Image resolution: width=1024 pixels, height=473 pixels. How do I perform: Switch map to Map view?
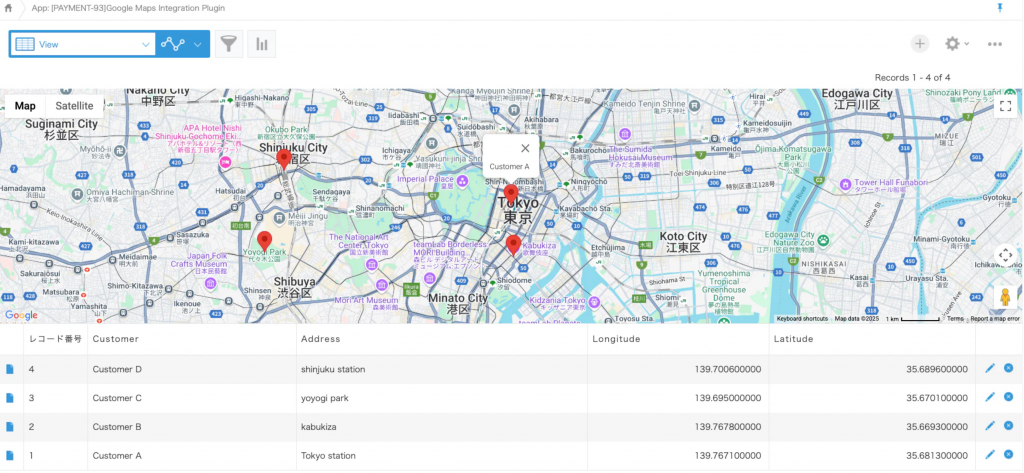tap(25, 106)
